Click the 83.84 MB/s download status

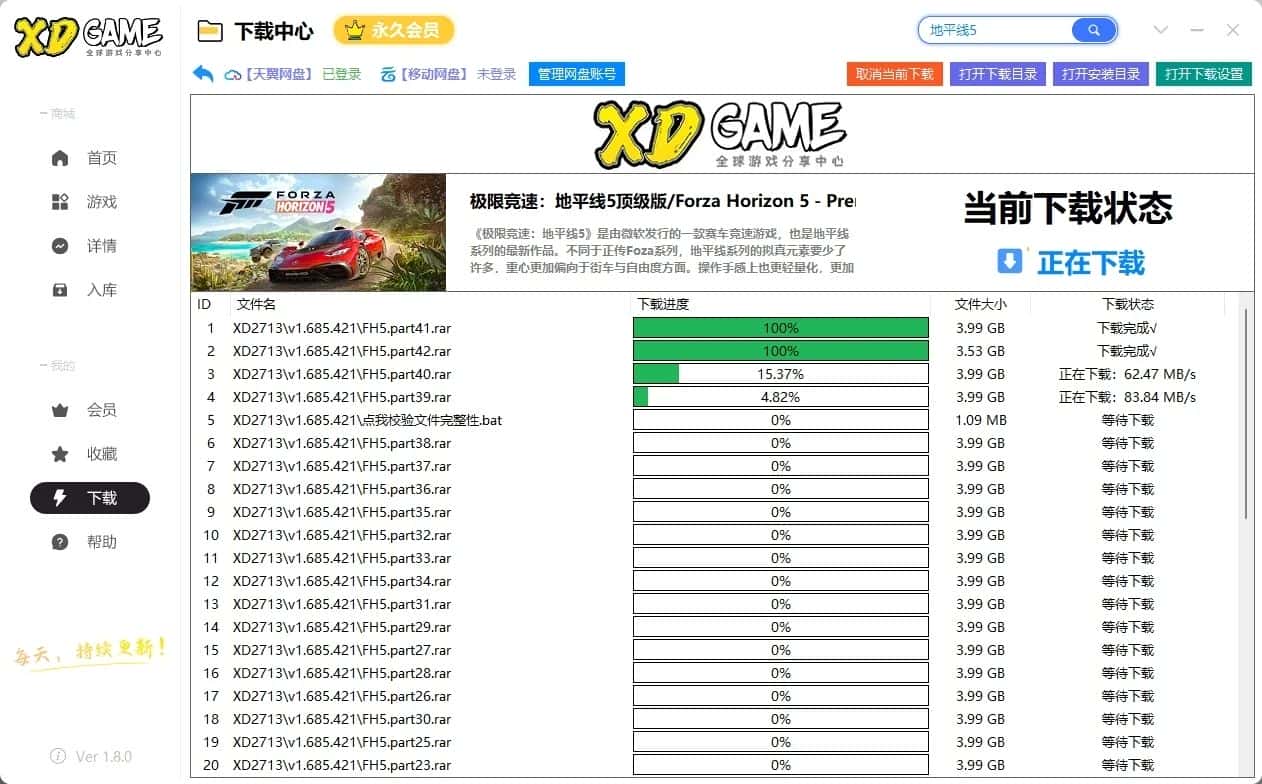pos(1128,397)
